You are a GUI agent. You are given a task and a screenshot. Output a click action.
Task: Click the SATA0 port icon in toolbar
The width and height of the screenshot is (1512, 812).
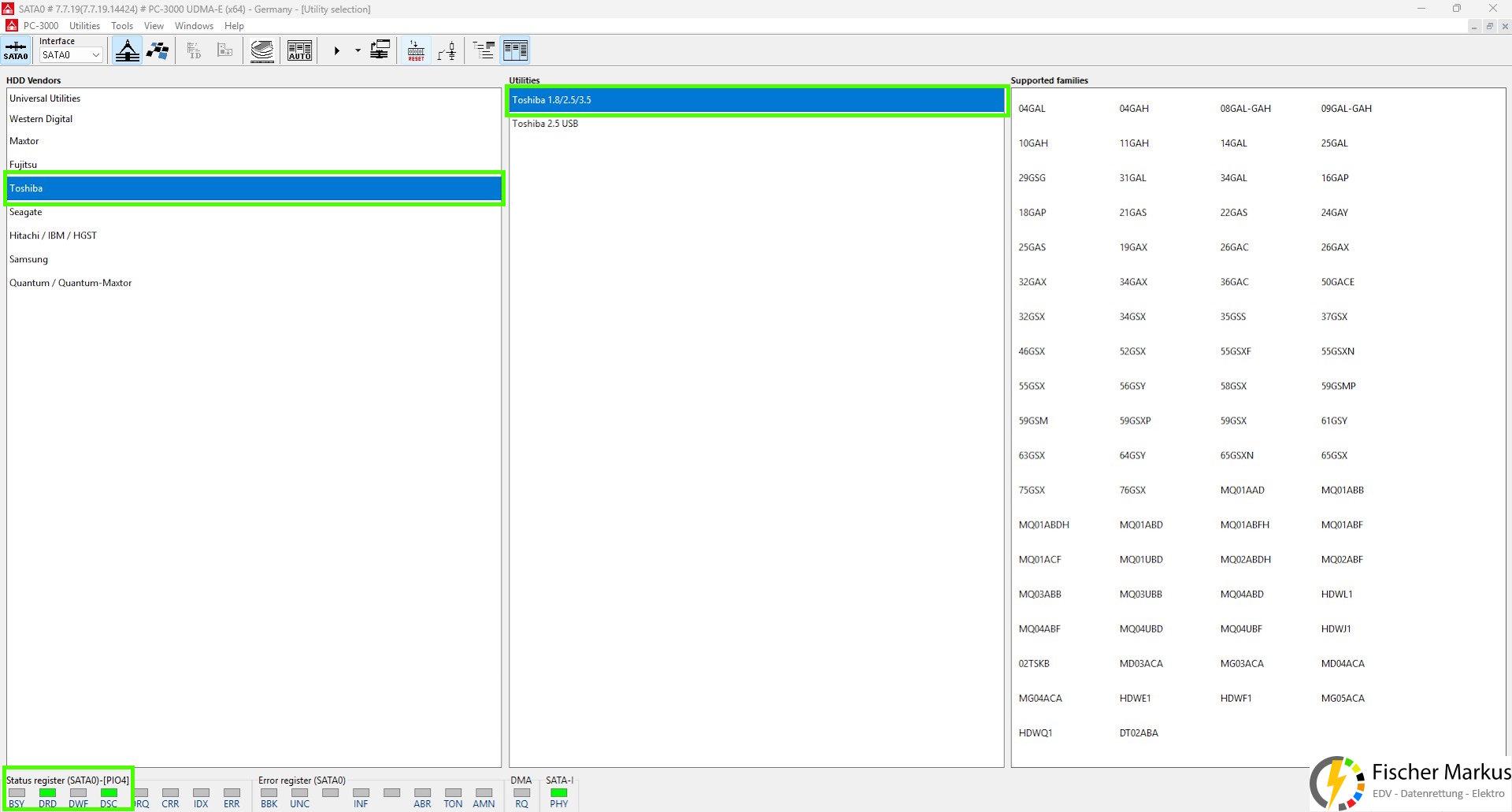point(16,50)
